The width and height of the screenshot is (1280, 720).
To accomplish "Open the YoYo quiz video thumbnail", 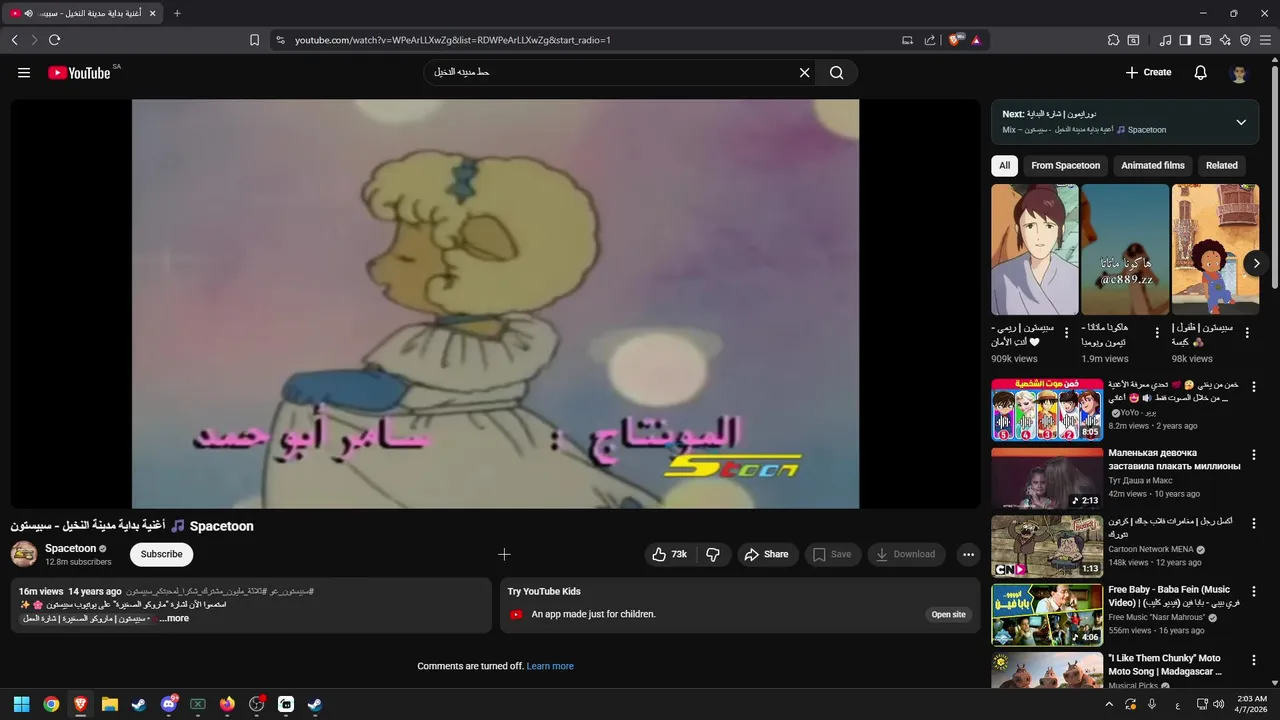I will 1047,409.
